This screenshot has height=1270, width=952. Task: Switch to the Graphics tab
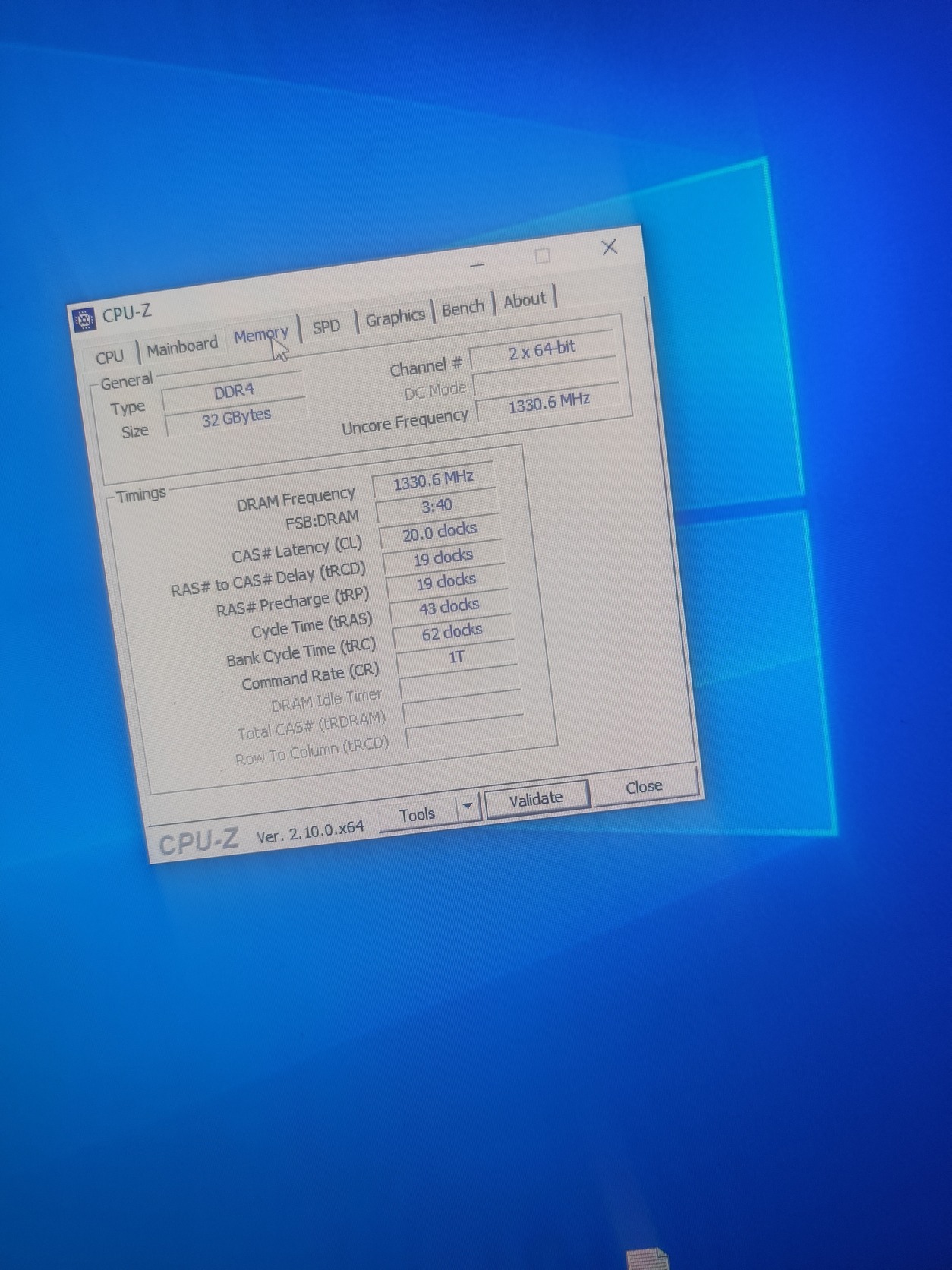click(395, 317)
